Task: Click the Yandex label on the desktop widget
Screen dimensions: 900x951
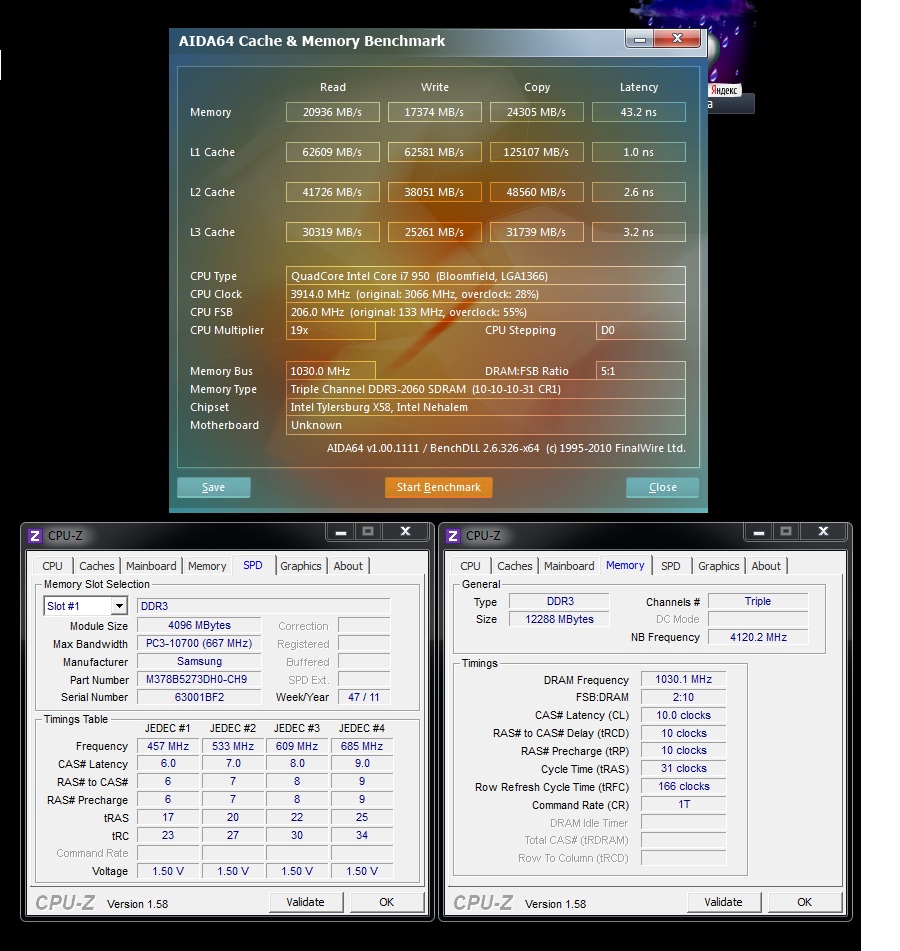Action: tap(724, 90)
